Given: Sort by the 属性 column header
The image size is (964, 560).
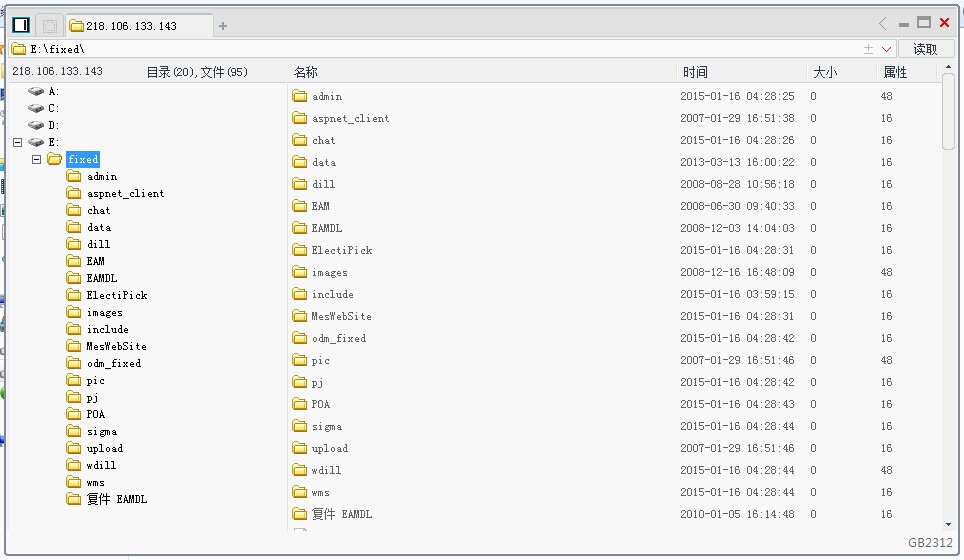Looking at the screenshot, I should [895, 73].
